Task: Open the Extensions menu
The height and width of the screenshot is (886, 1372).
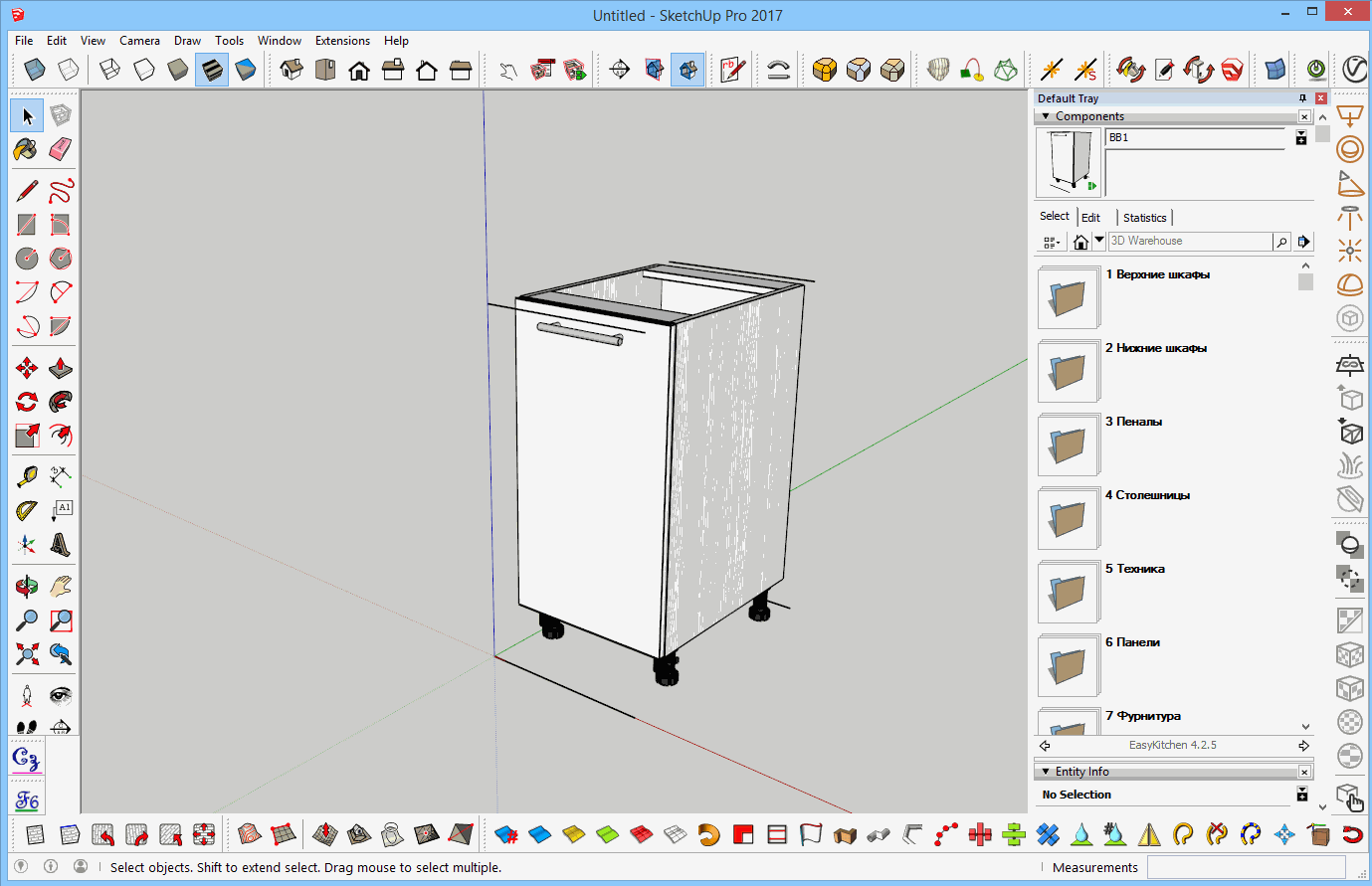Action: point(341,41)
